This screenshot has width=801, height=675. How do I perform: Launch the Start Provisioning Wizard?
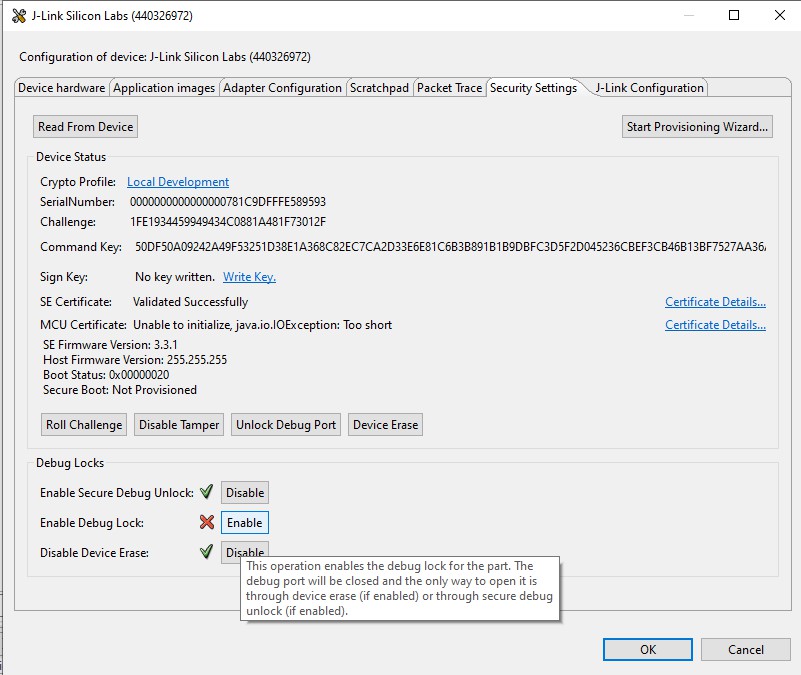coord(697,127)
